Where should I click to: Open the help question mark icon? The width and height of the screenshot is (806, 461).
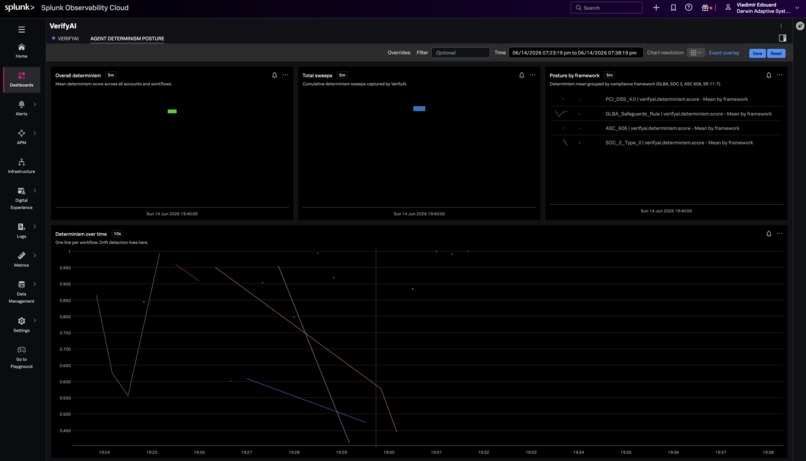pyautogui.click(x=689, y=8)
